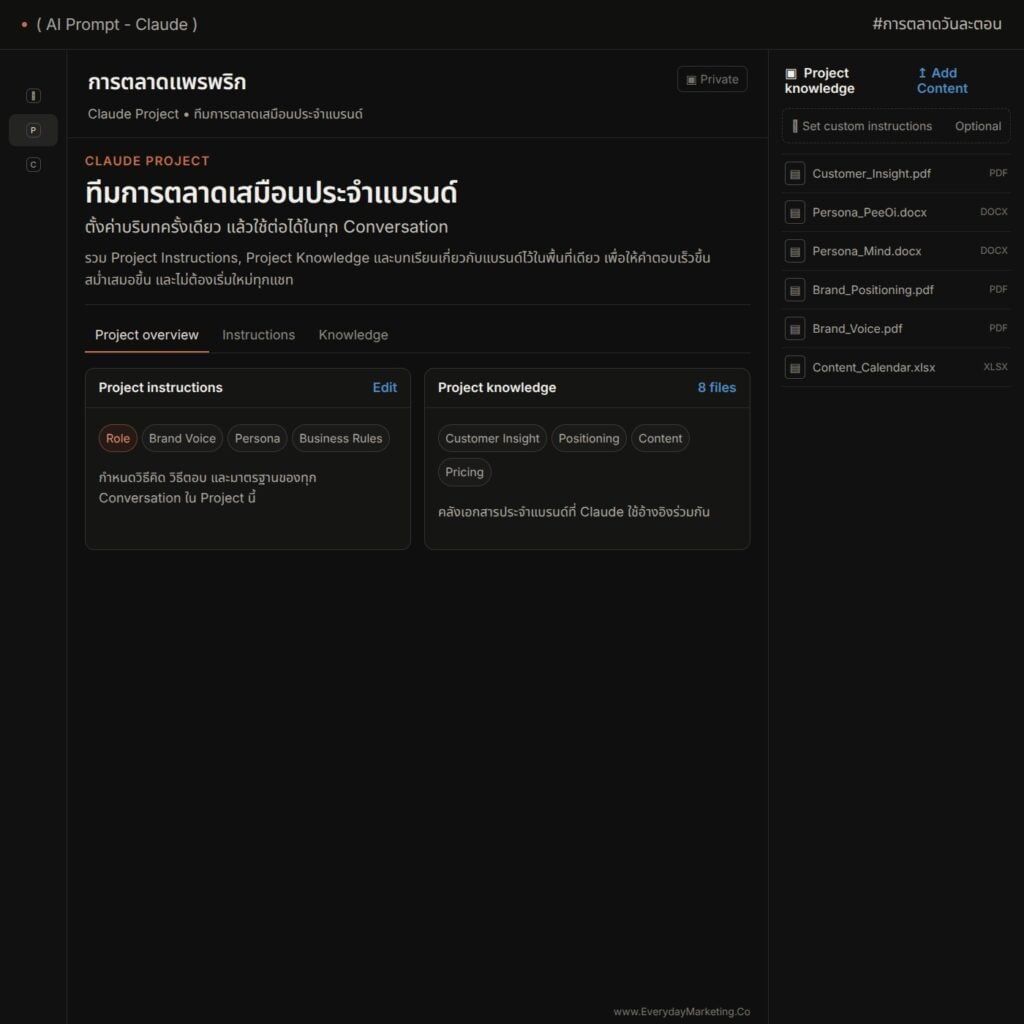Click the lock icon in Private badge
Viewport: 1024px width, 1024px height.
[691, 80]
